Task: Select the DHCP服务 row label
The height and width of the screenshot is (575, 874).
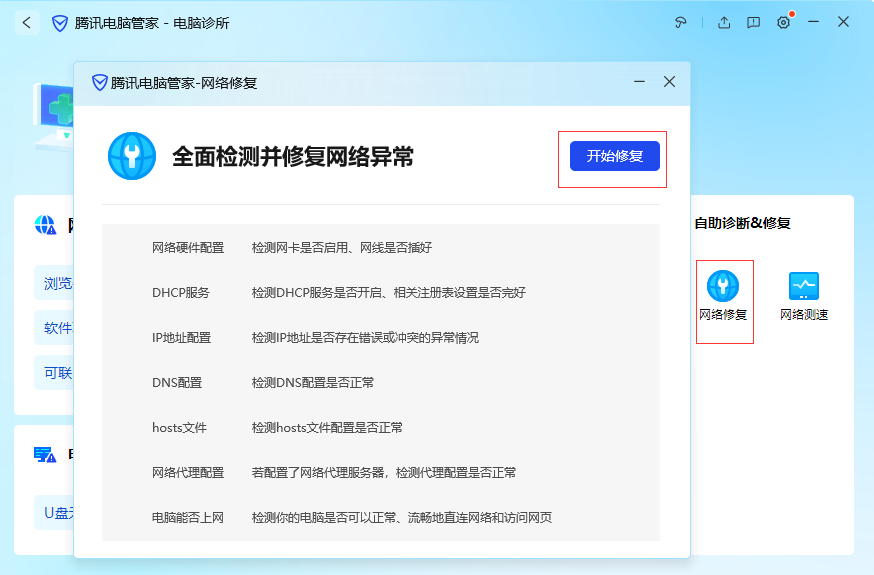Action: point(181,293)
